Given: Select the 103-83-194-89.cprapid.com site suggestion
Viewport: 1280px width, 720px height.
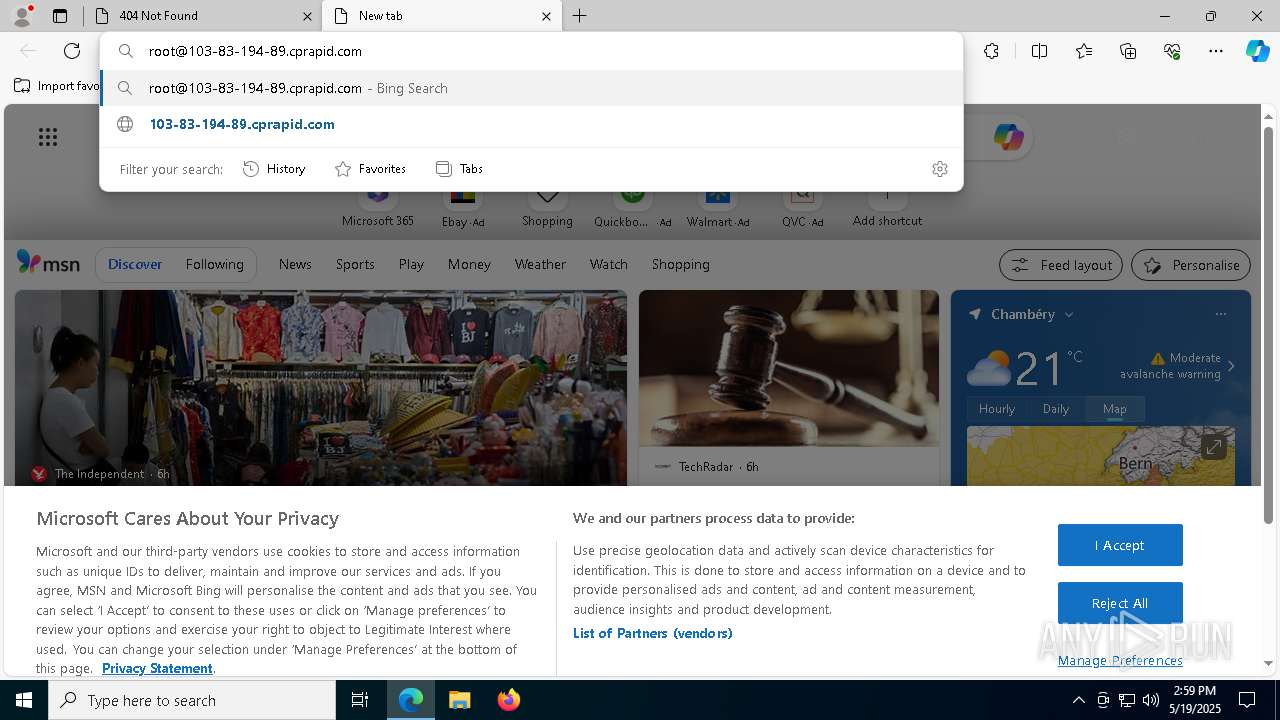Looking at the screenshot, I should pyautogui.click(x=531, y=124).
